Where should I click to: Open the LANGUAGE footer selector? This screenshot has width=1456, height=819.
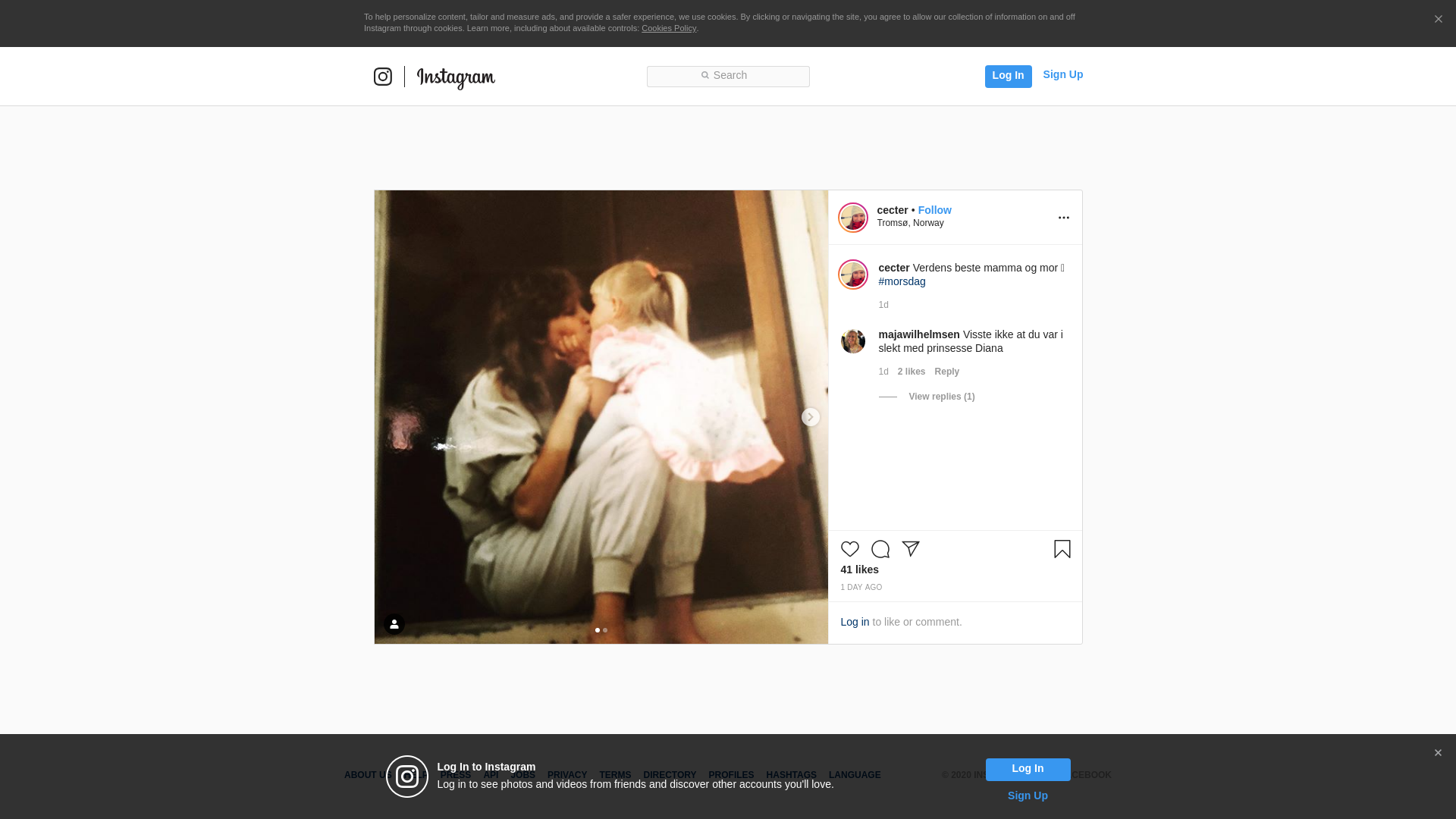click(854, 775)
